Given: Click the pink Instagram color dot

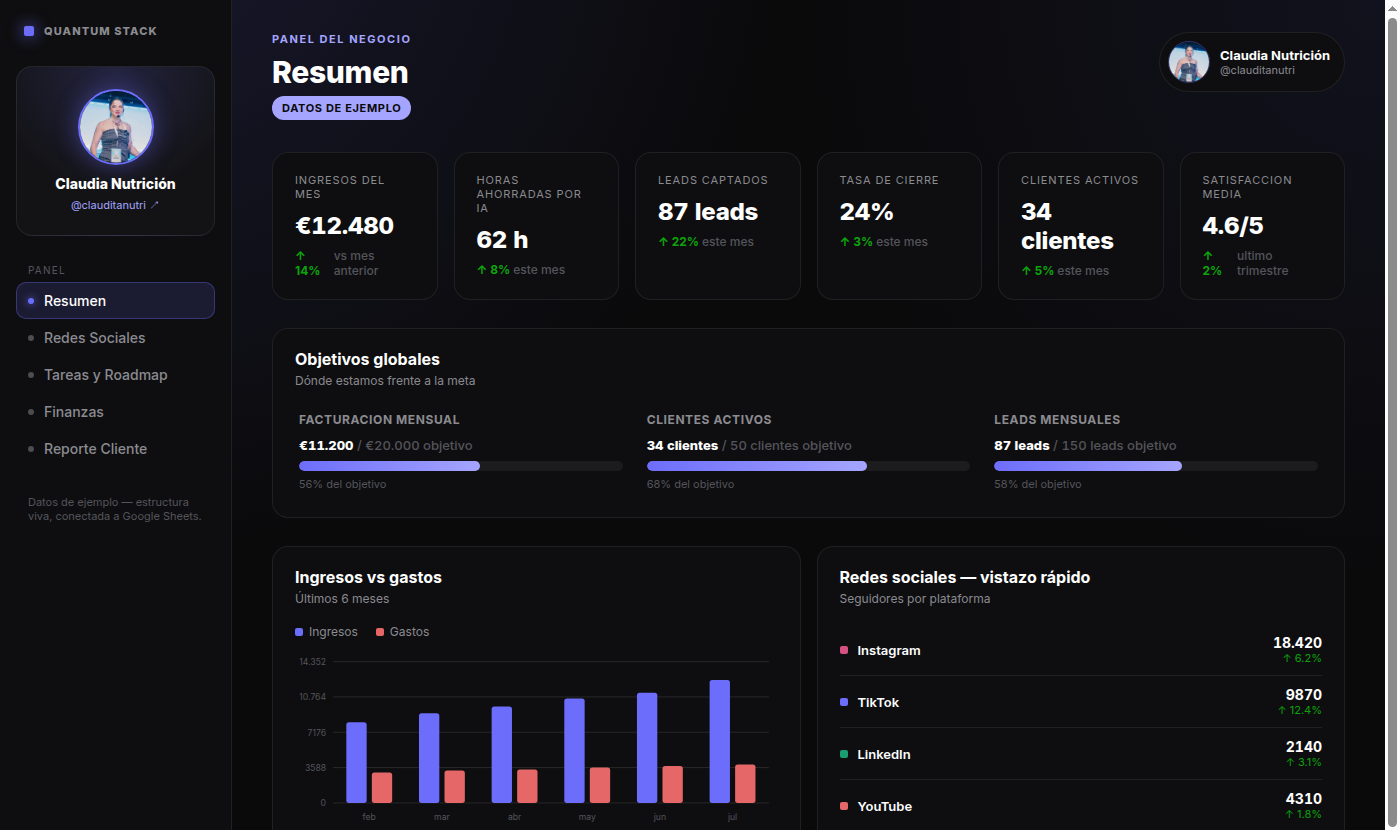Looking at the screenshot, I should coord(844,651).
